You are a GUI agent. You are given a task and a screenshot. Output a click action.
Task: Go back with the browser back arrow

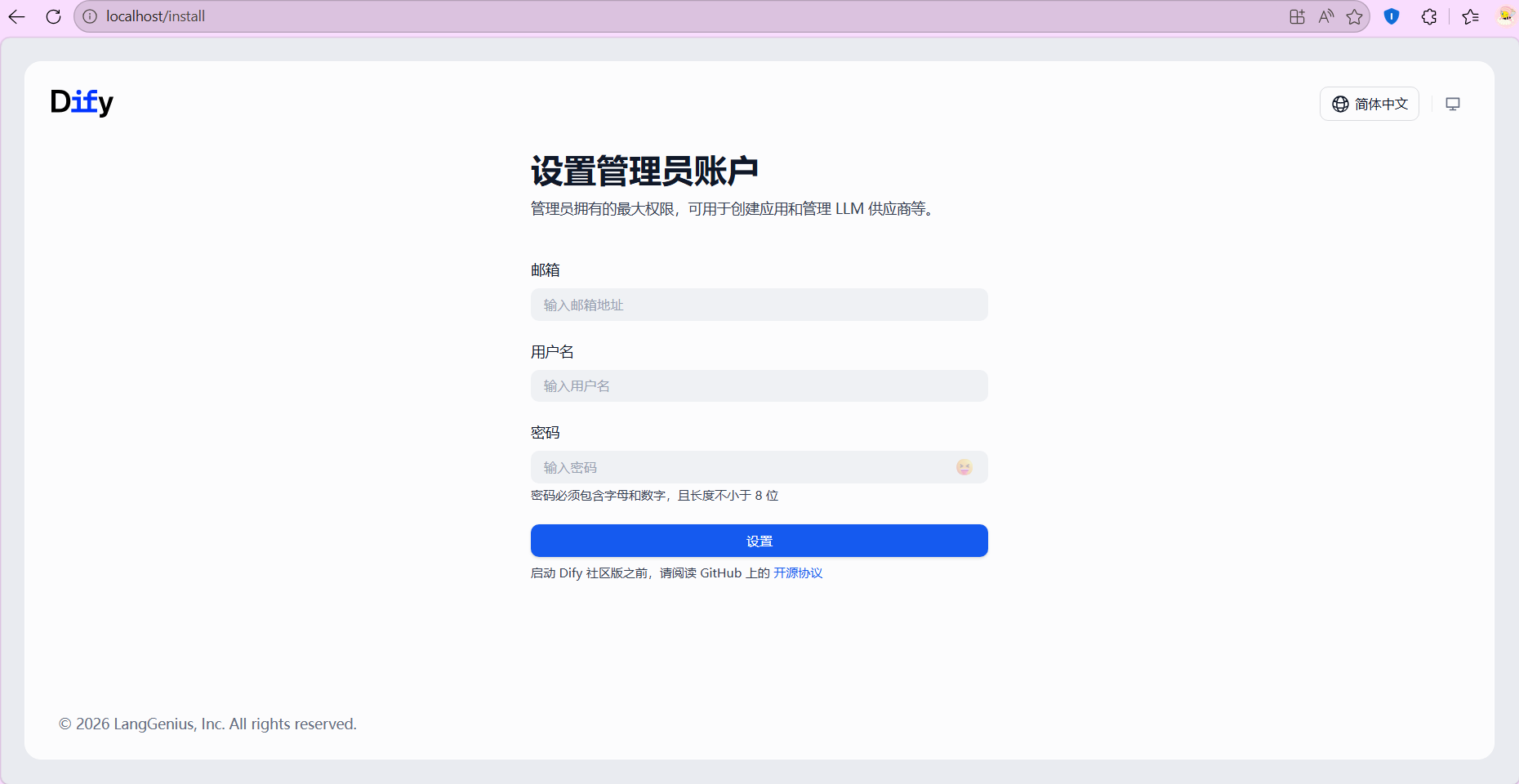point(17,16)
